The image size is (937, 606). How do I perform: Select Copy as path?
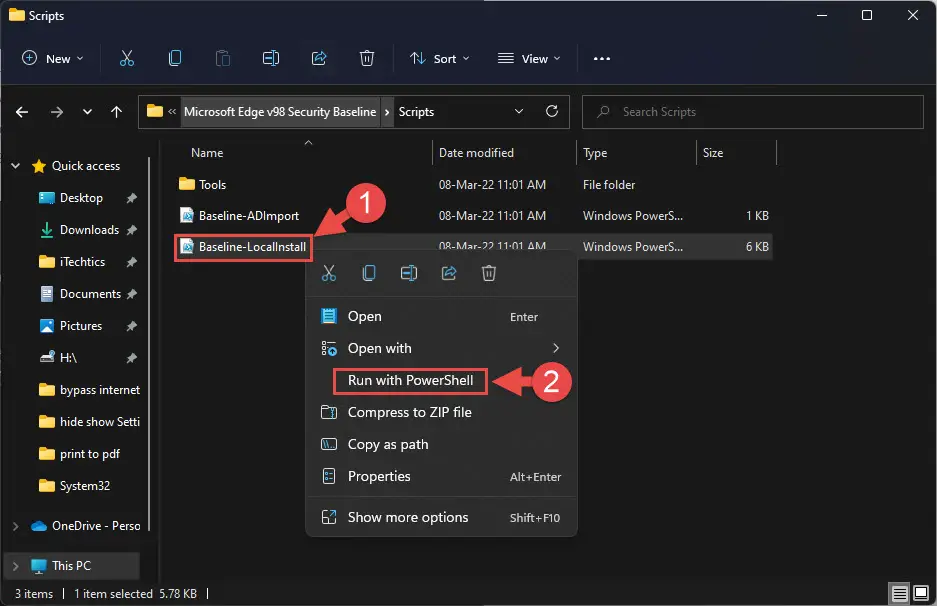point(441,445)
